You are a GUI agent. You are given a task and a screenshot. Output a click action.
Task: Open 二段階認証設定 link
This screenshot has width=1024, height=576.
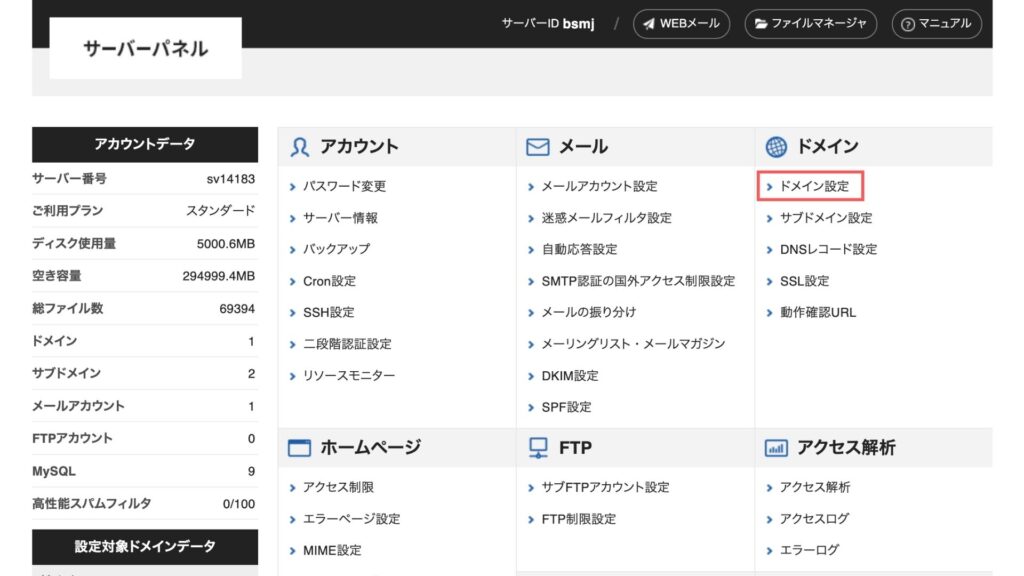(x=347, y=344)
